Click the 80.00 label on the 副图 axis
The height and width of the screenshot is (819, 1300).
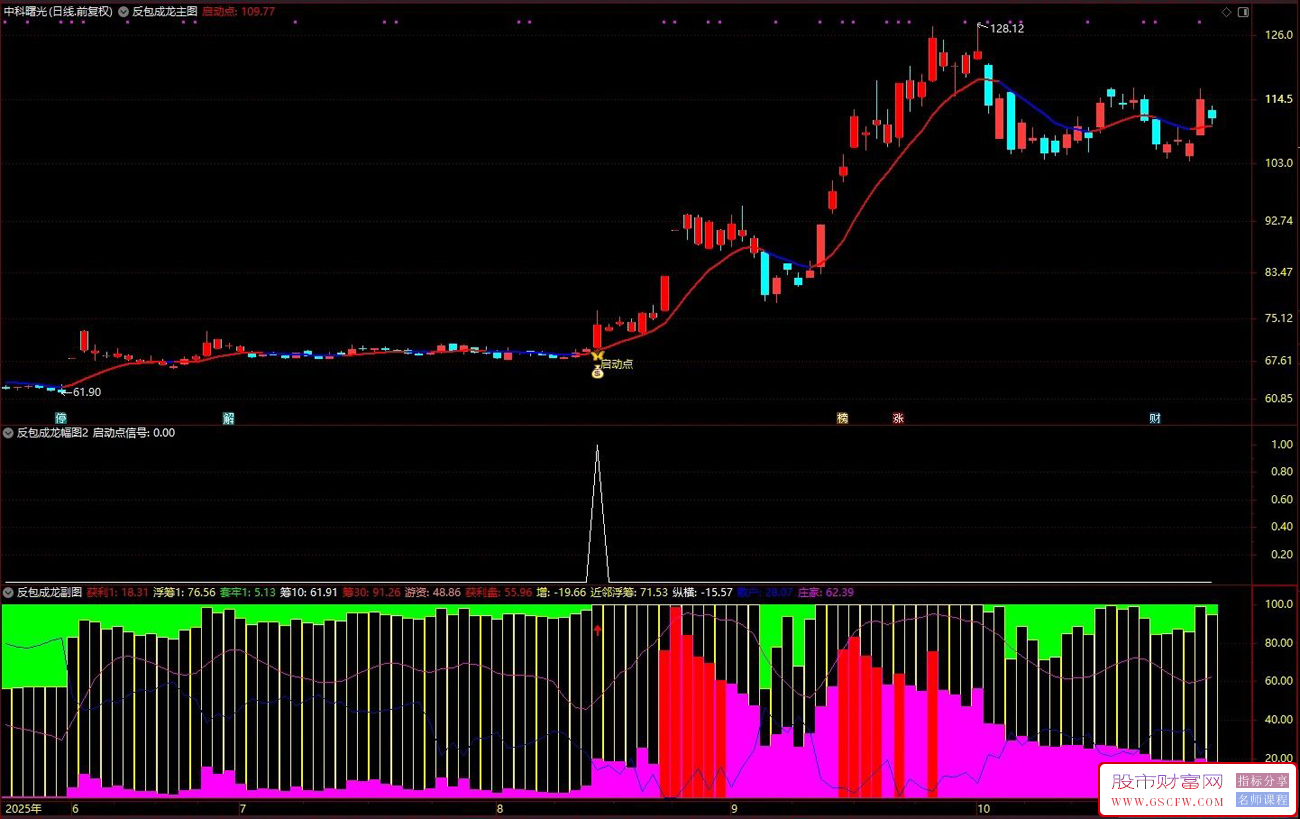(x=1279, y=643)
